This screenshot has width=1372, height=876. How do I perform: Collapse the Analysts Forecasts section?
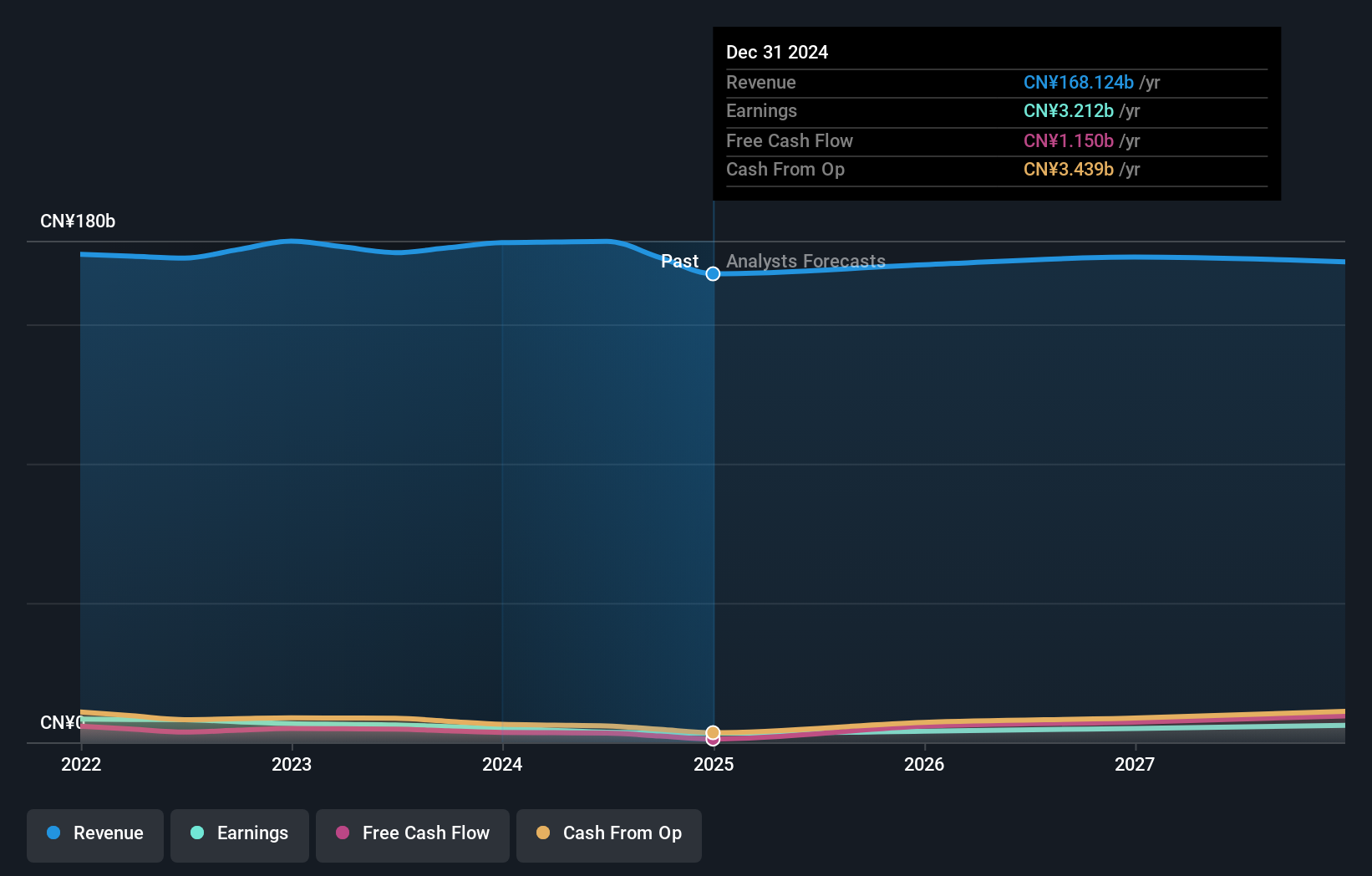click(x=805, y=261)
